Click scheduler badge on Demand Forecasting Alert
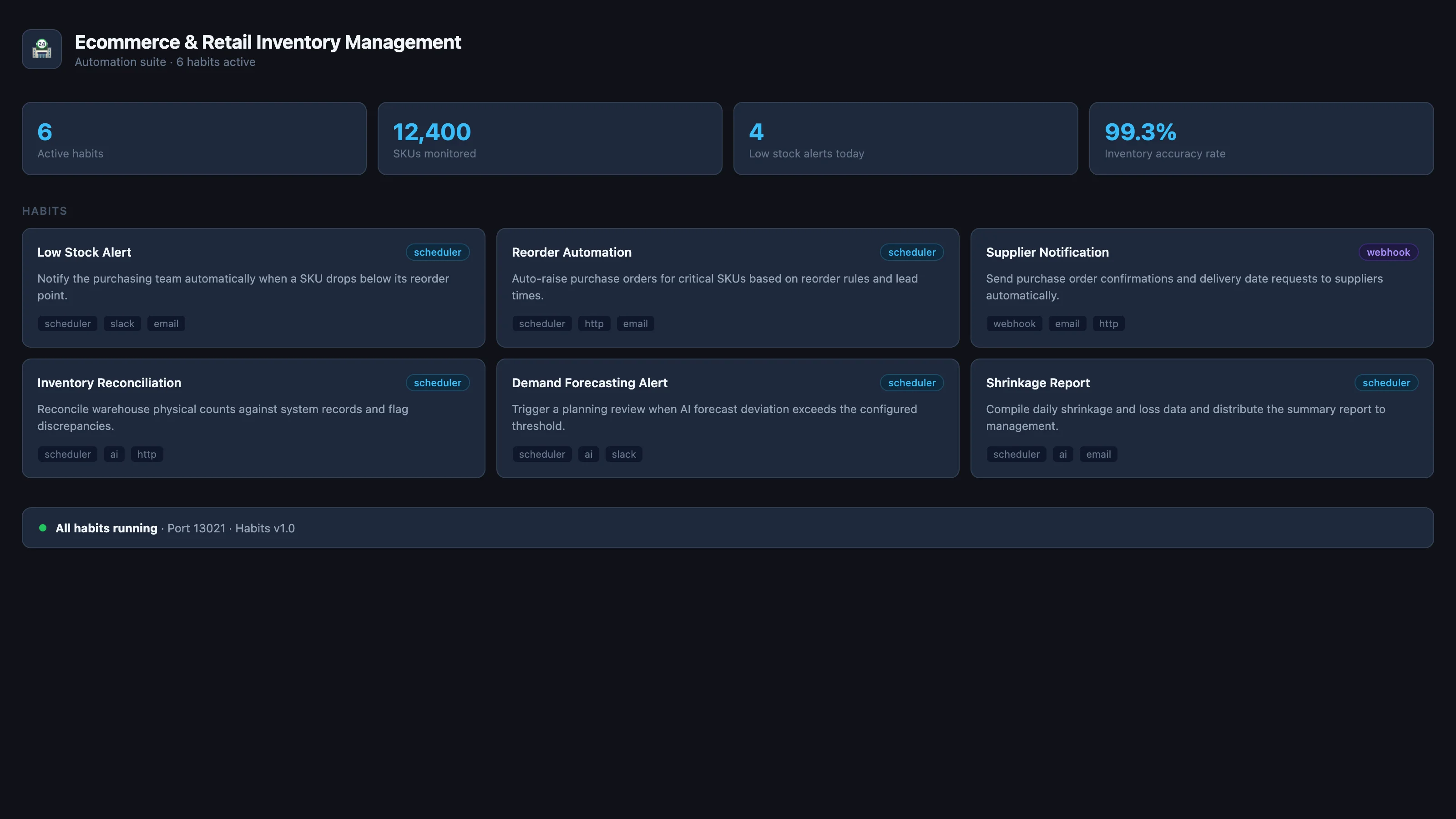The width and height of the screenshot is (1456, 819). point(912,383)
